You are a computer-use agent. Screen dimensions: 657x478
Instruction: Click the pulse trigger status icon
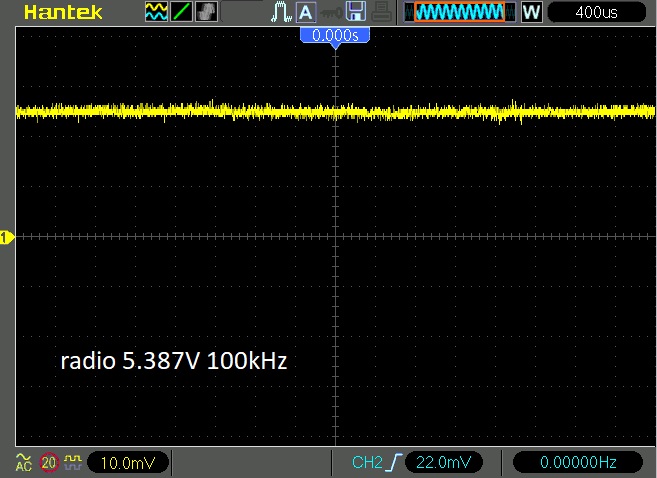281,12
